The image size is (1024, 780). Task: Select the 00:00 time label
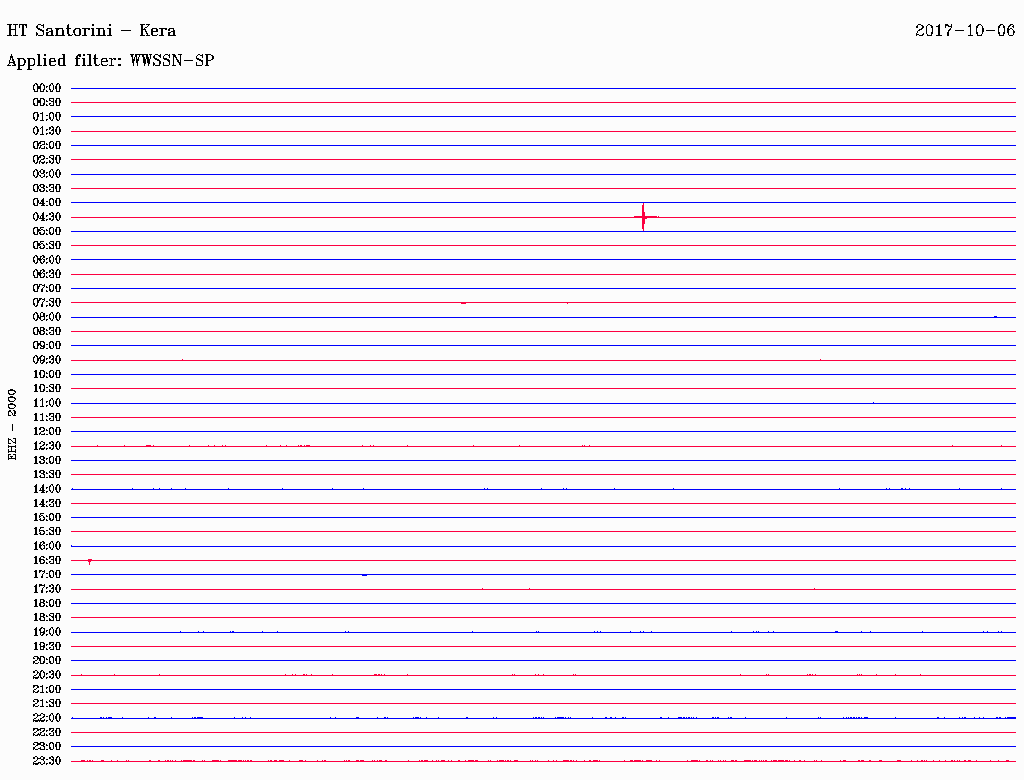coord(46,88)
